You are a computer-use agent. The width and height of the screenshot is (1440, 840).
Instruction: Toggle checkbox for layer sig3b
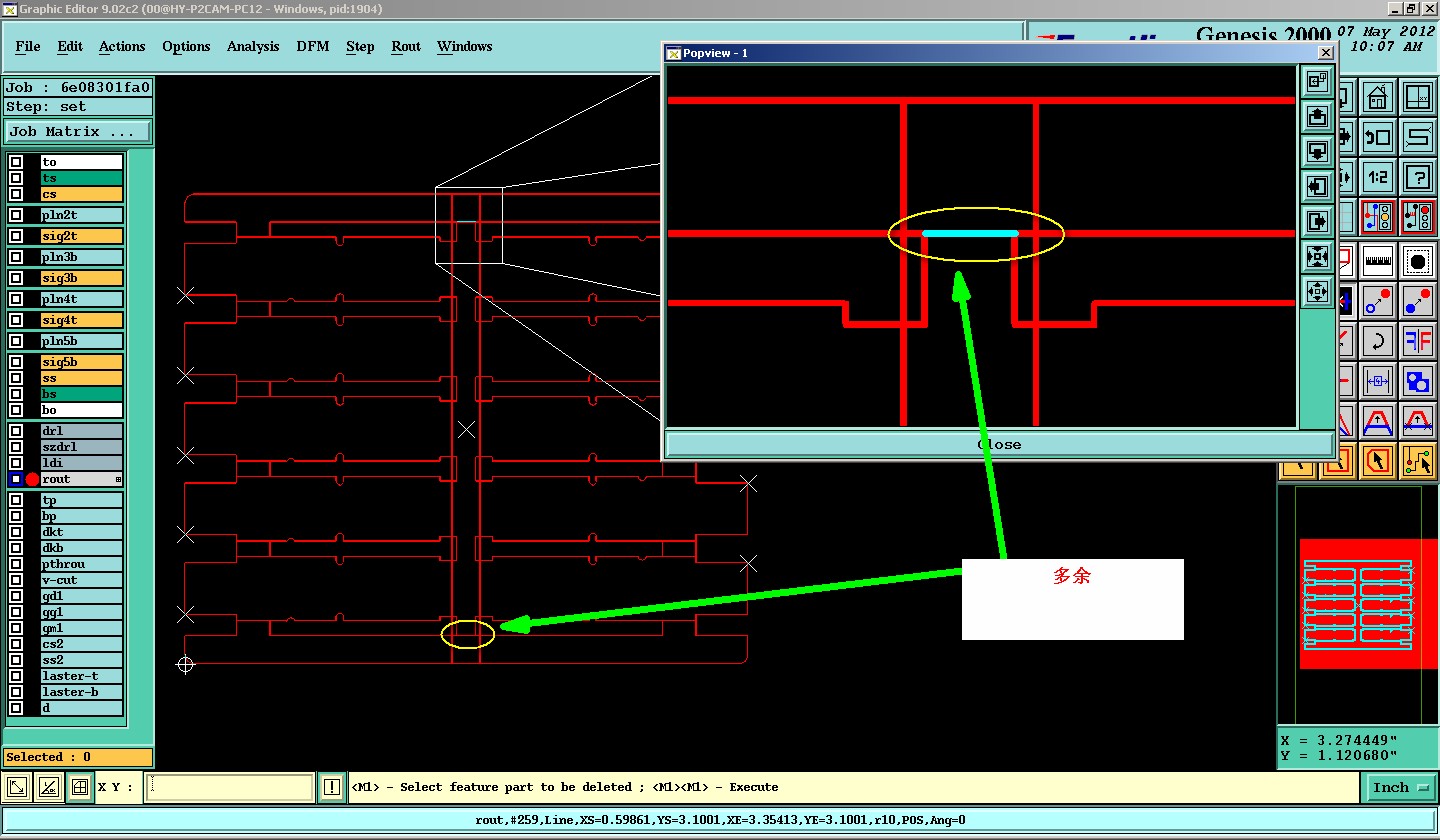[x=16, y=278]
